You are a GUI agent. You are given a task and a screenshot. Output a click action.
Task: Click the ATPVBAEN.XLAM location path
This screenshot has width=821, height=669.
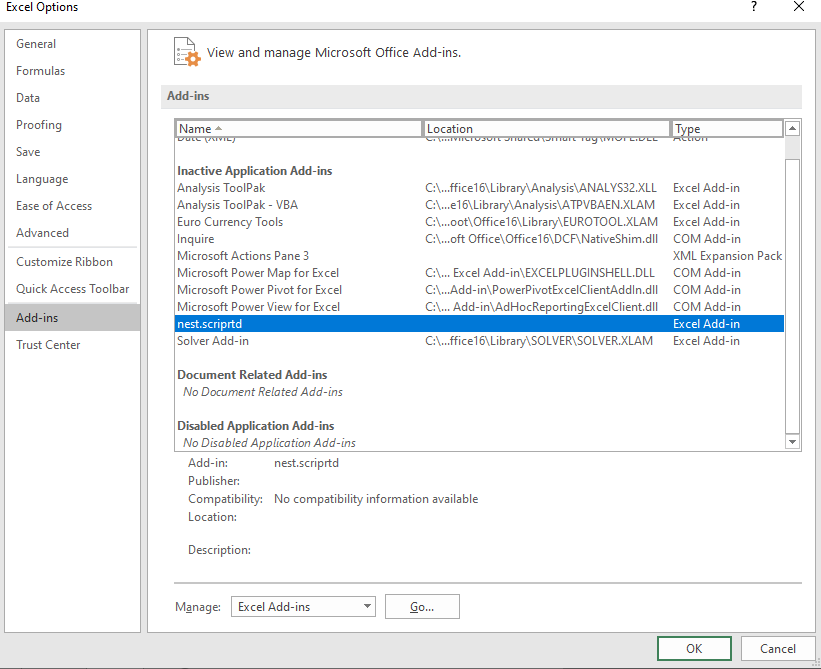[540, 205]
